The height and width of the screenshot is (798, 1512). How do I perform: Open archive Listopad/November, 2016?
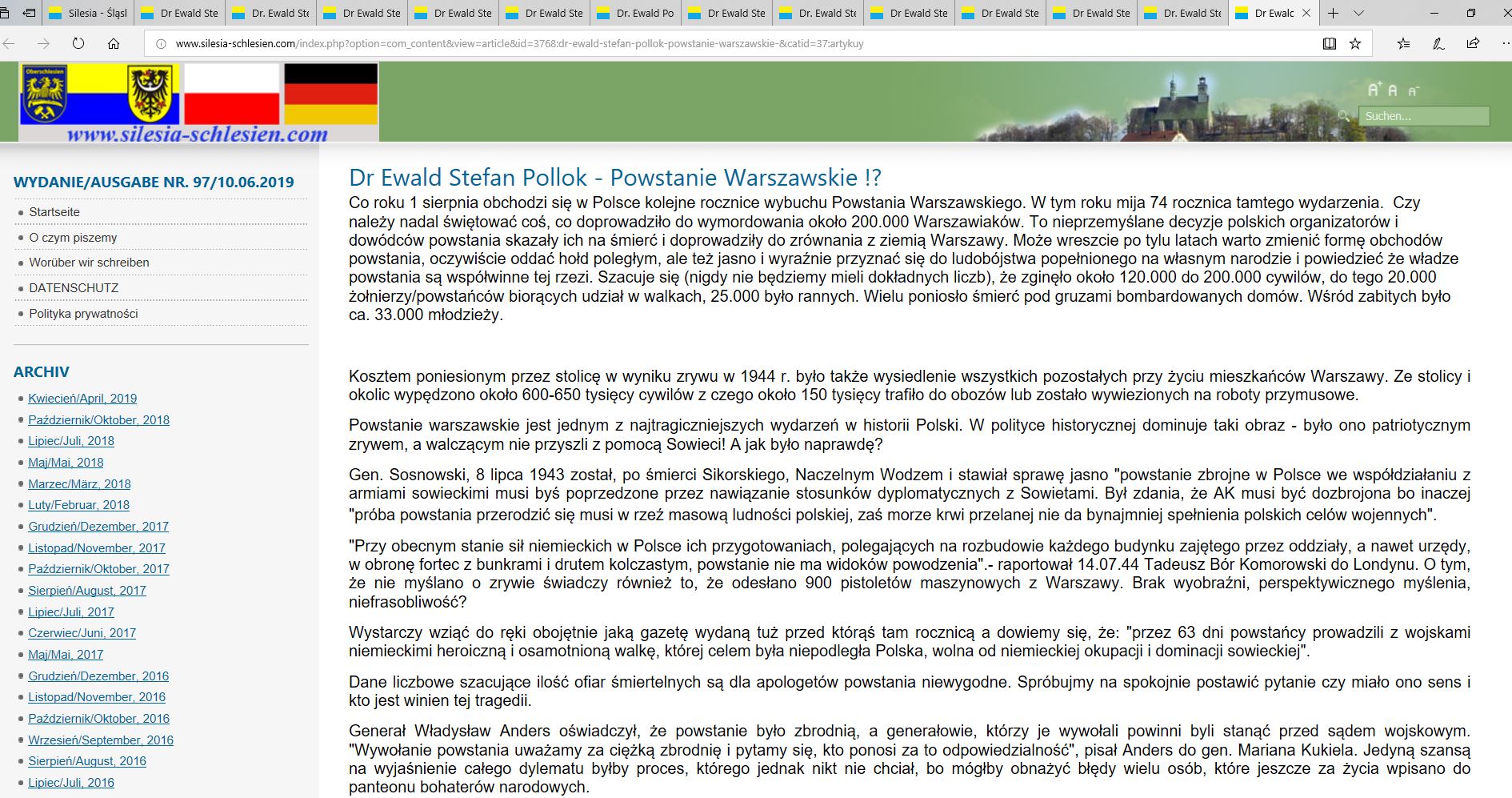(97, 697)
